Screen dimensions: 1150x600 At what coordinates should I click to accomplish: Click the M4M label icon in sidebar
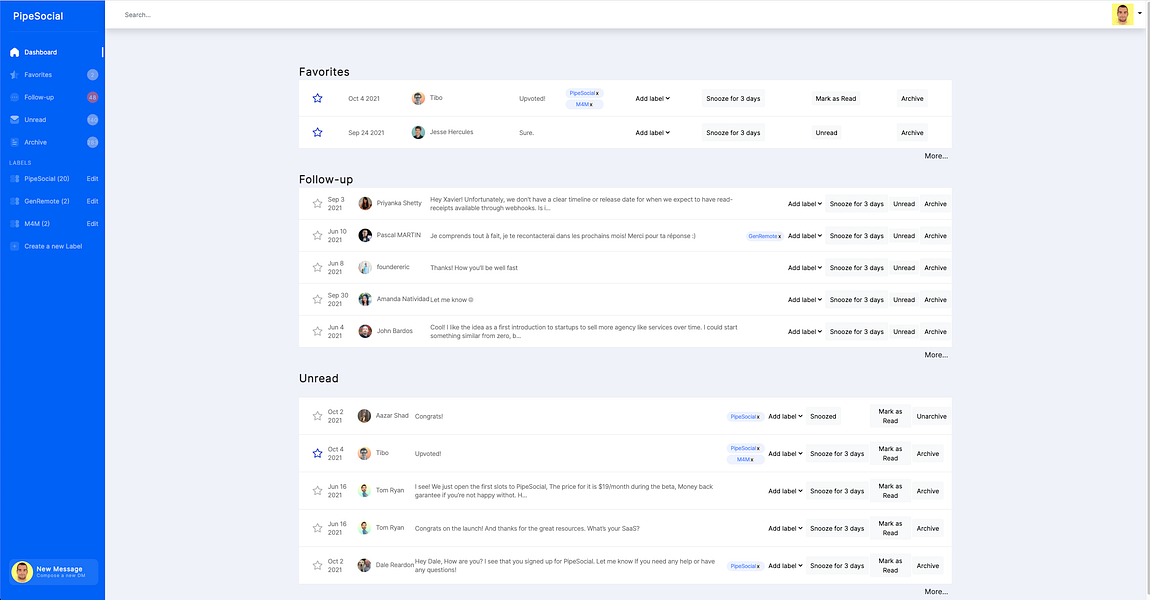(15, 224)
